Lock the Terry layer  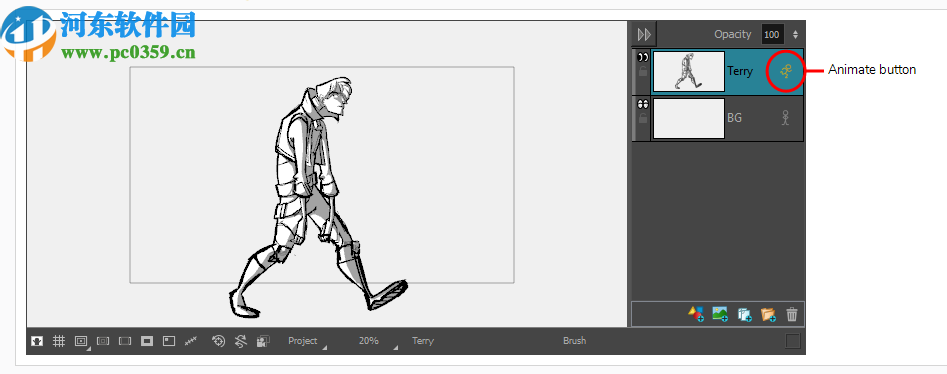[643, 71]
